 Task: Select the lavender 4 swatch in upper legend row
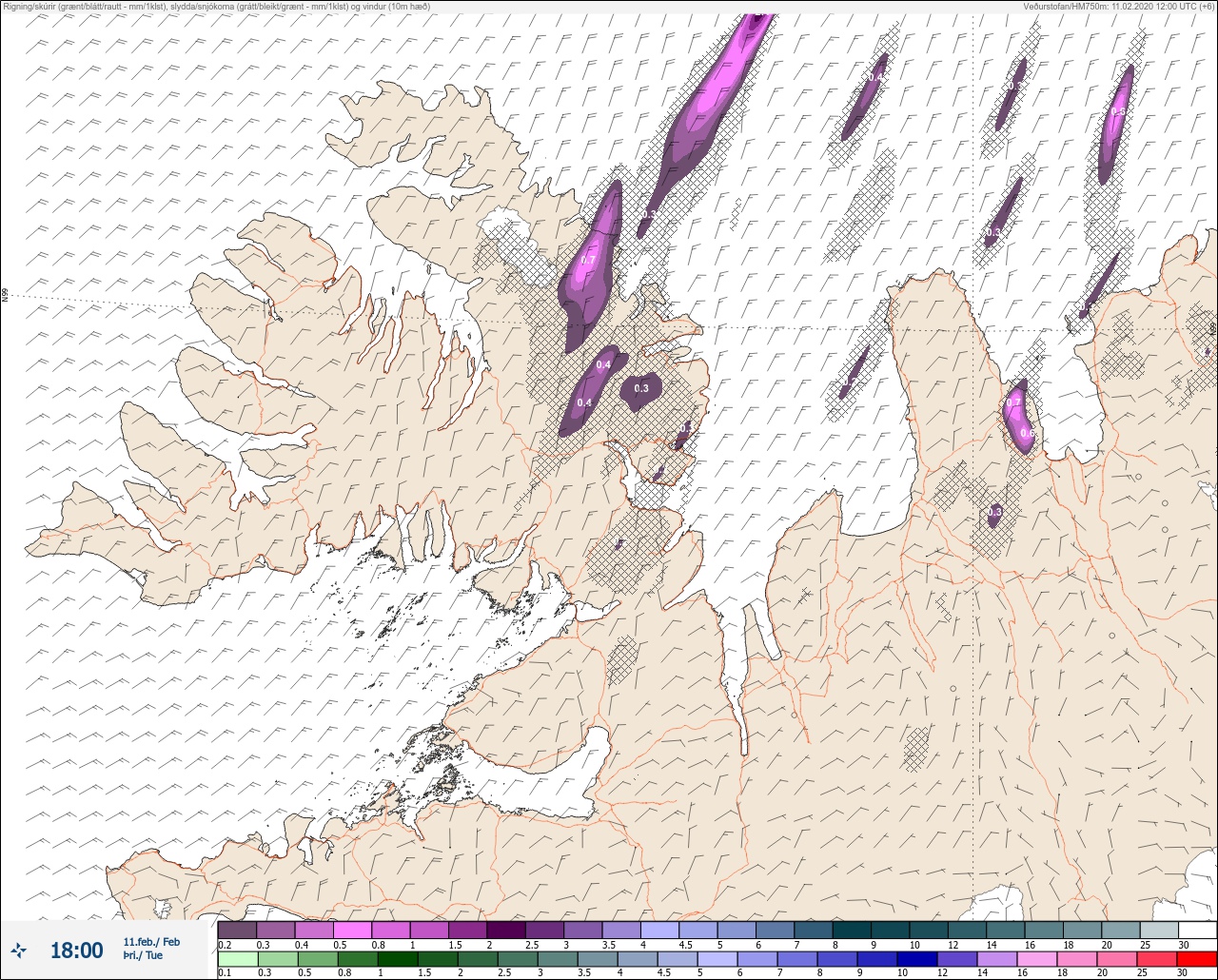(x=659, y=930)
